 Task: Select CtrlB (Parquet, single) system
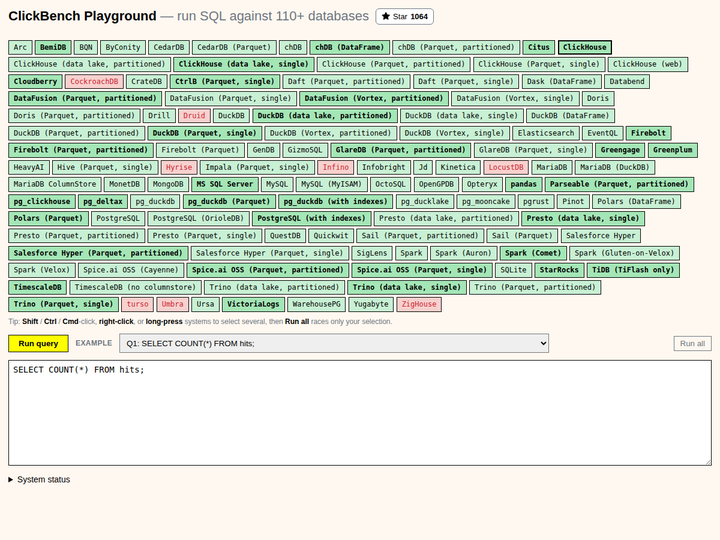tap(225, 81)
